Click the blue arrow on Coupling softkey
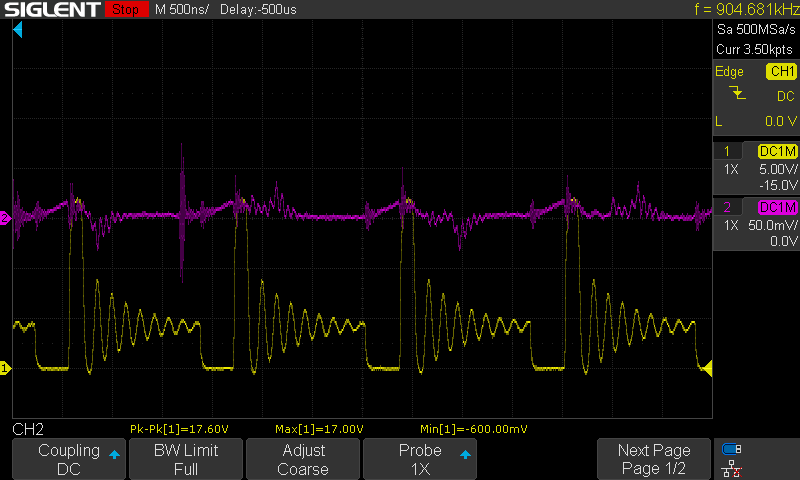 [x=114, y=454]
